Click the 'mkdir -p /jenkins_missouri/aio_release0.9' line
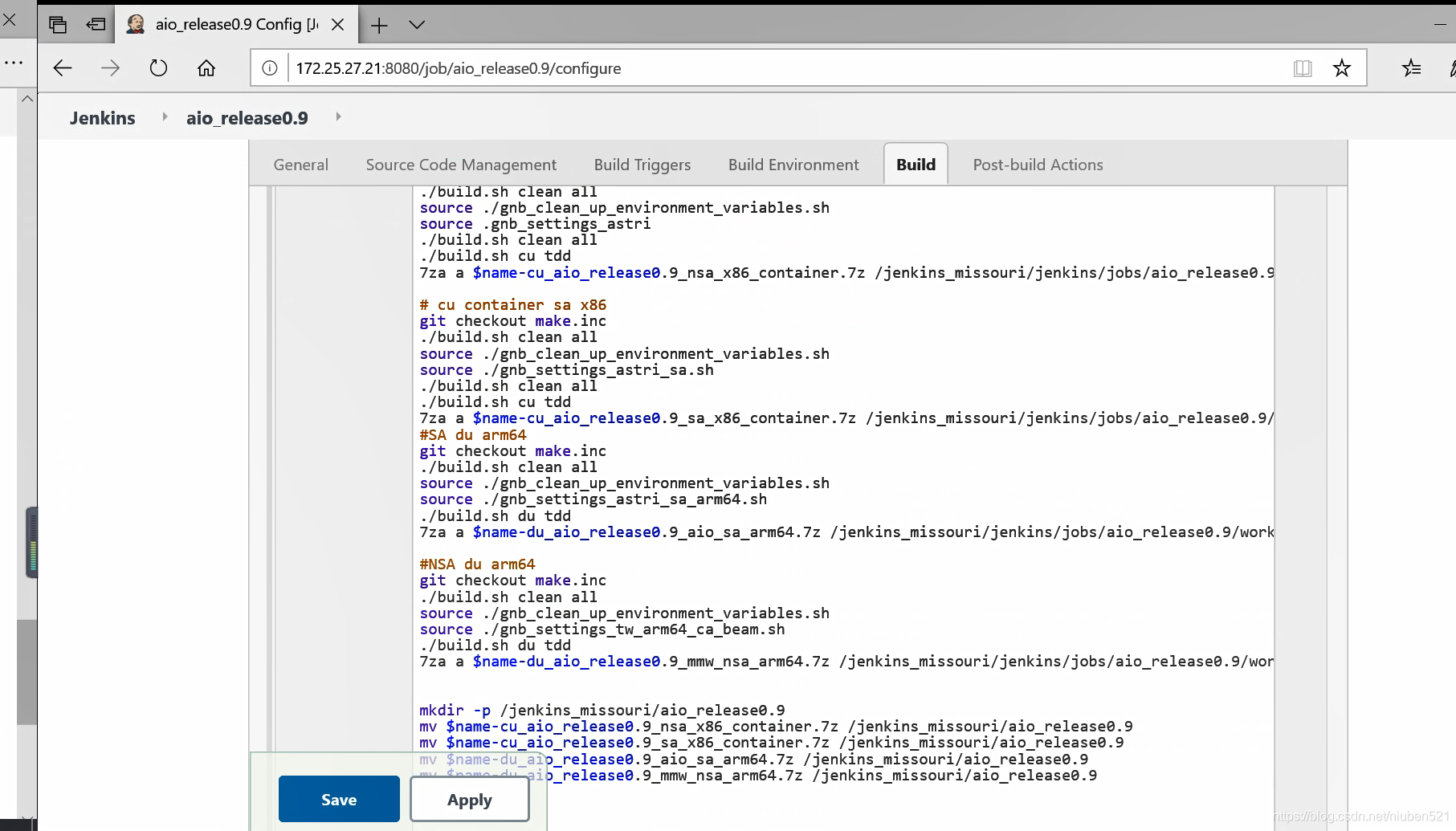1456x831 pixels. click(x=602, y=711)
